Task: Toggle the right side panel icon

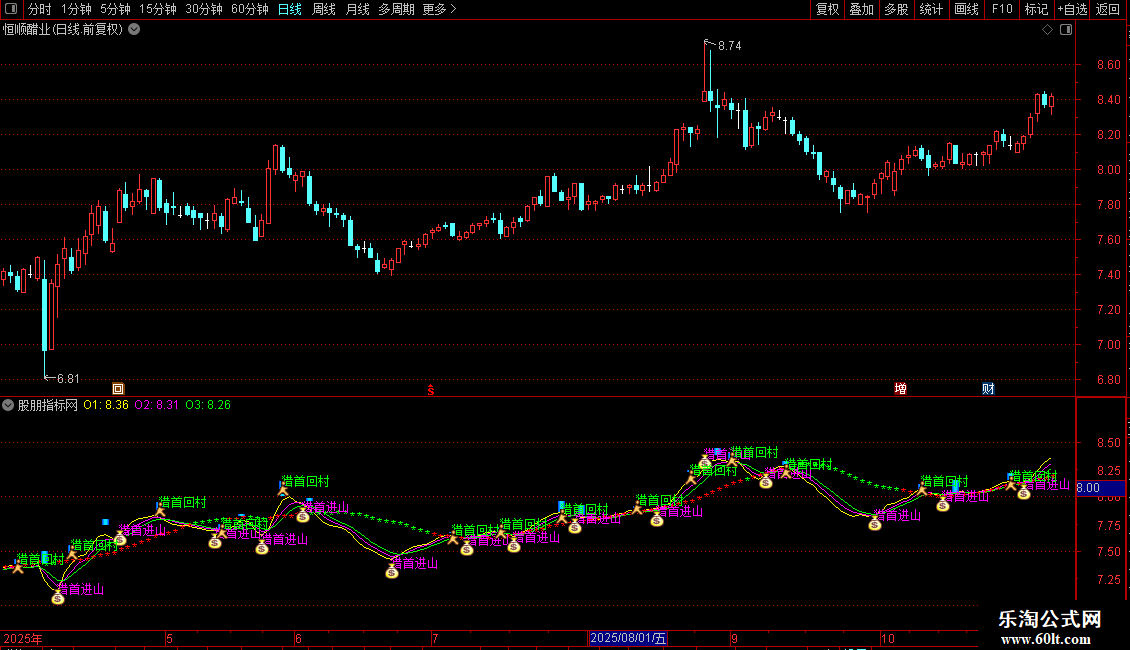Action: 1066,30
